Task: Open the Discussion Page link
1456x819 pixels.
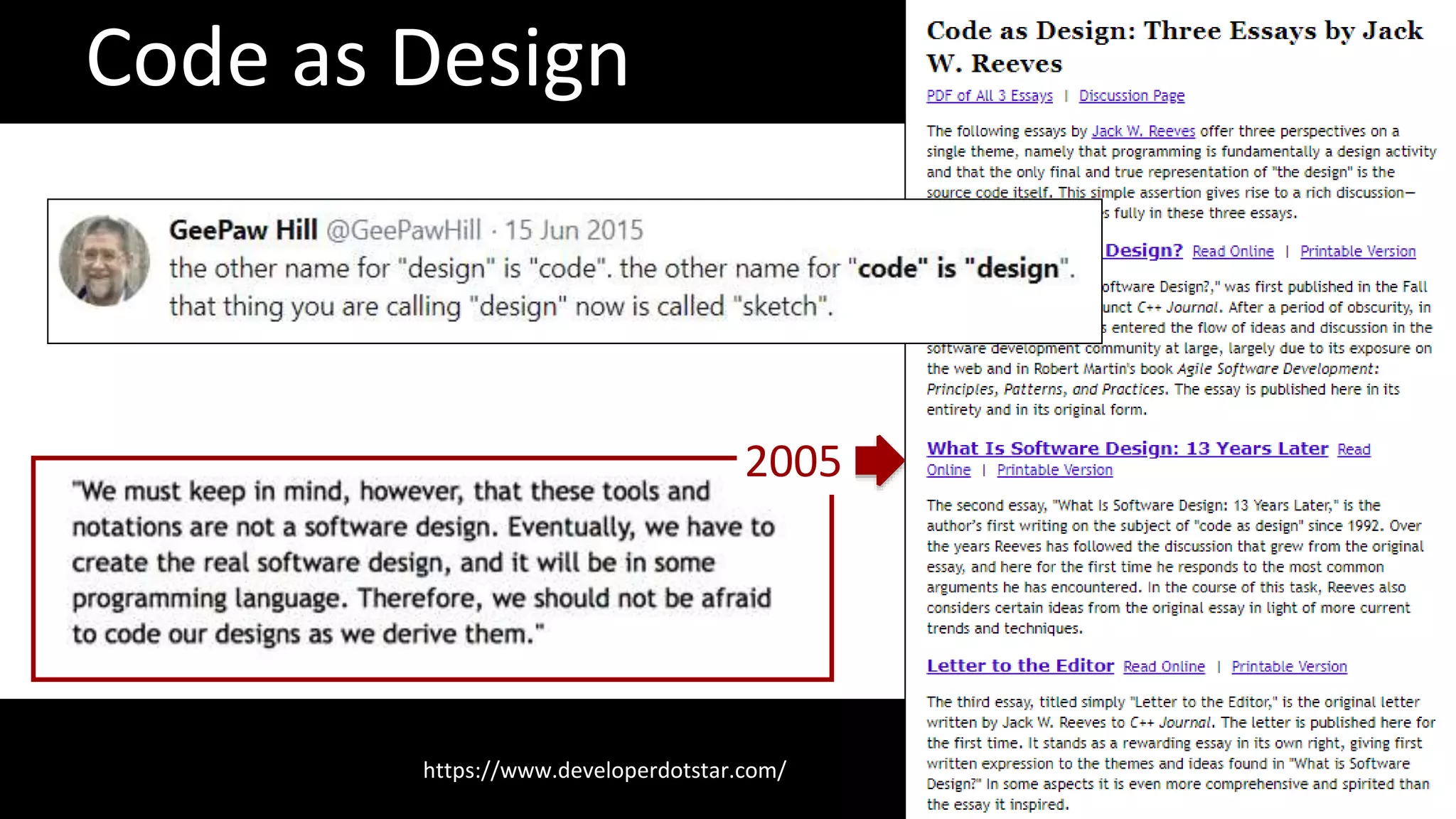Action: 1132,96
